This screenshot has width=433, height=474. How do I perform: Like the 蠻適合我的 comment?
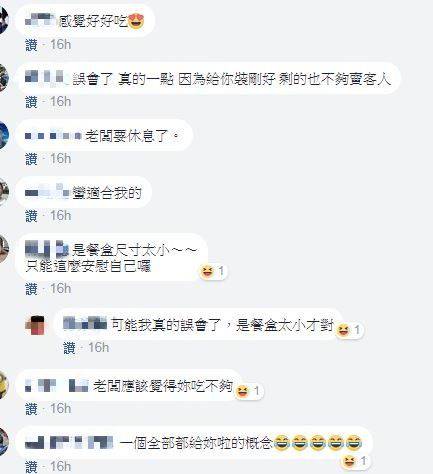(x=31, y=216)
